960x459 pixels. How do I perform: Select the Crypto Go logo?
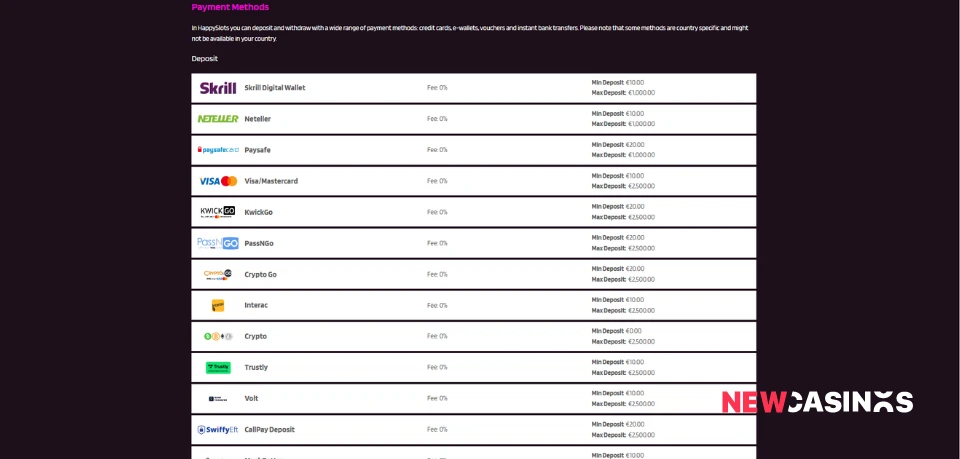point(218,274)
